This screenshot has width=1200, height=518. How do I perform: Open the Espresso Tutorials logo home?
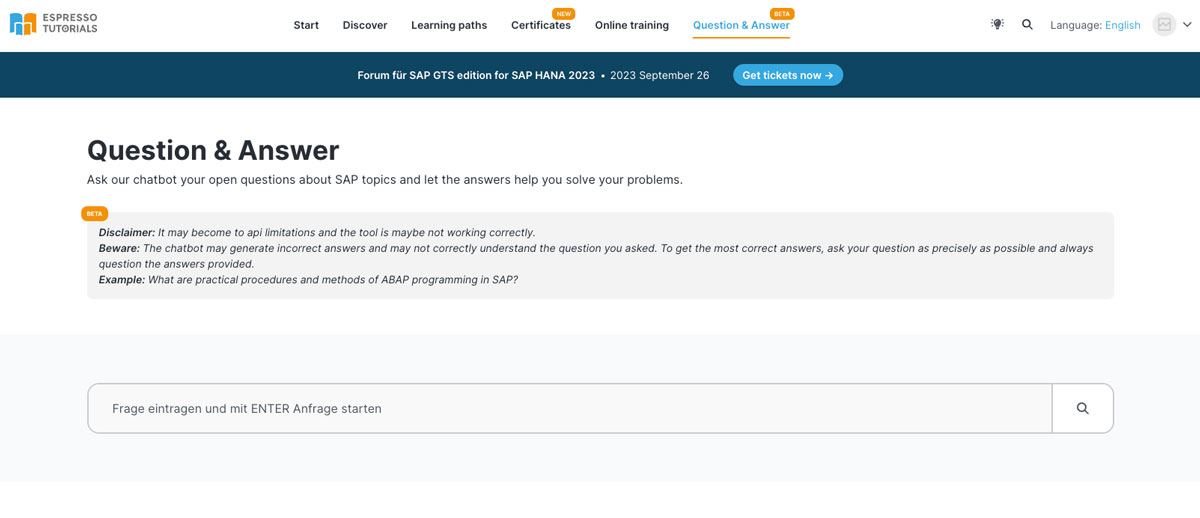(x=53, y=24)
